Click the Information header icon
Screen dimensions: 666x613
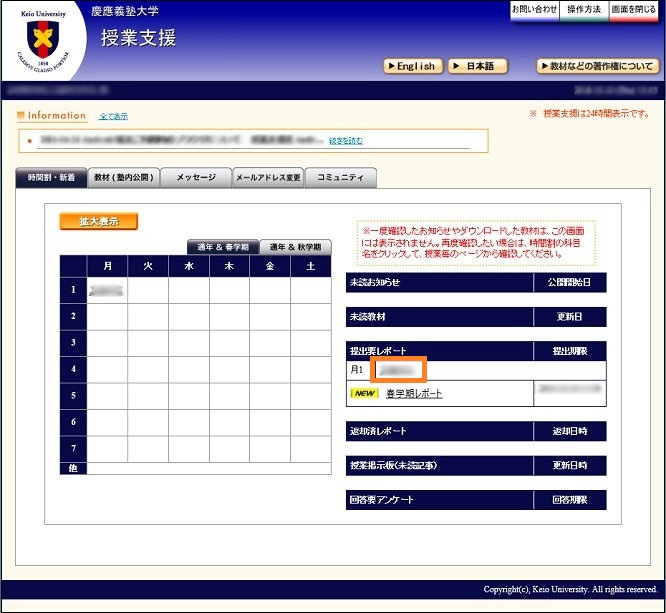[x=21, y=116]
